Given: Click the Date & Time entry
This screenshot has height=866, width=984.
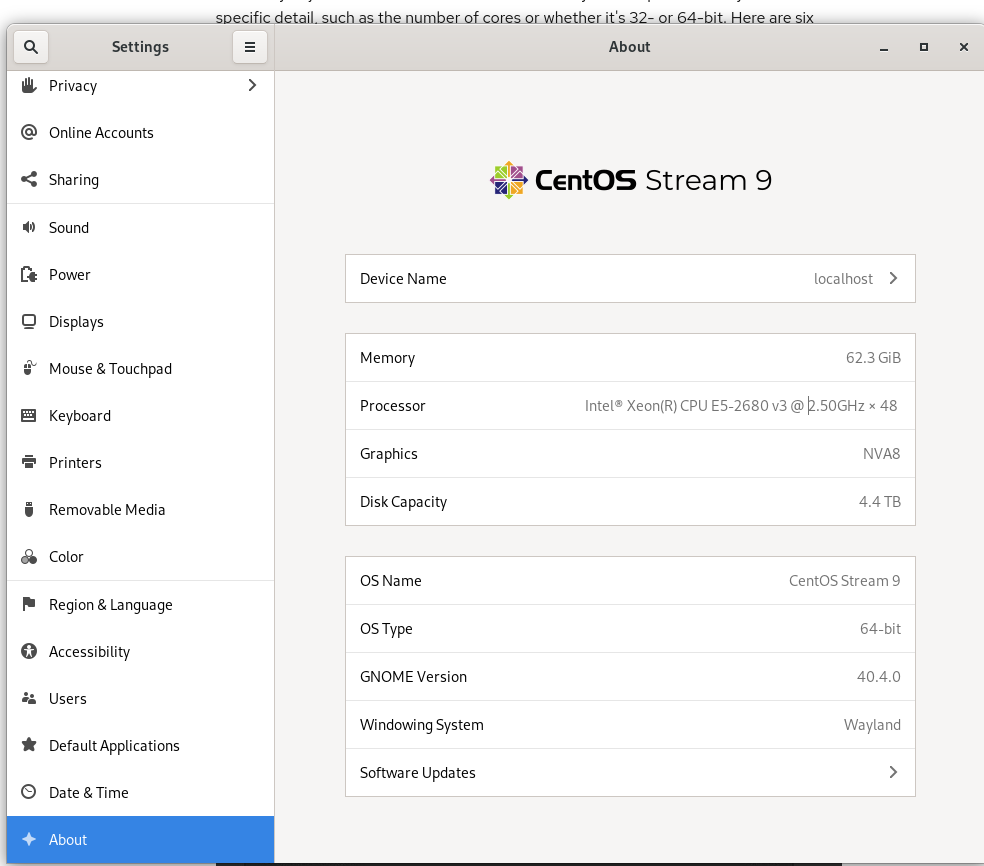Looking at the screenshot, I should coord(87,792).
